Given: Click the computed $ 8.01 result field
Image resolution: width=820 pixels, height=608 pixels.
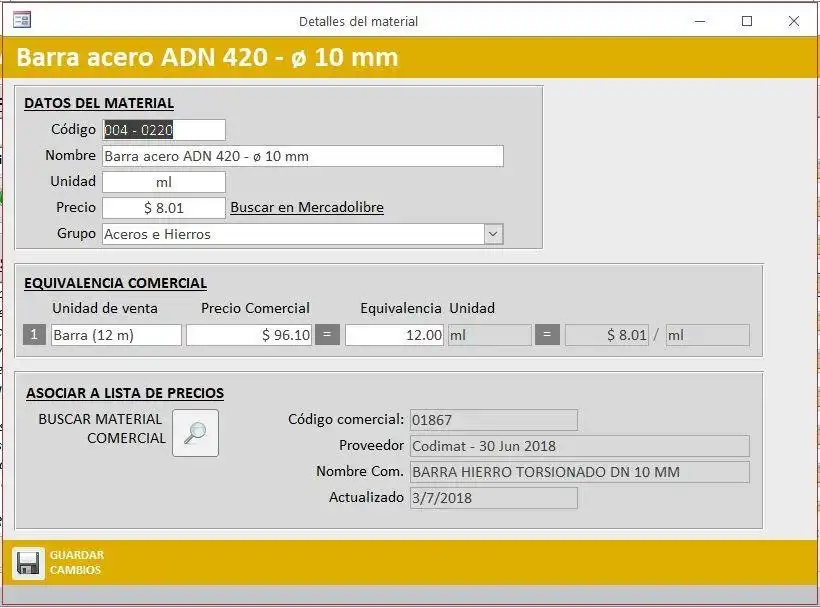Looking at the screenshot, I should pyautogui.click(x=607, y=335).
